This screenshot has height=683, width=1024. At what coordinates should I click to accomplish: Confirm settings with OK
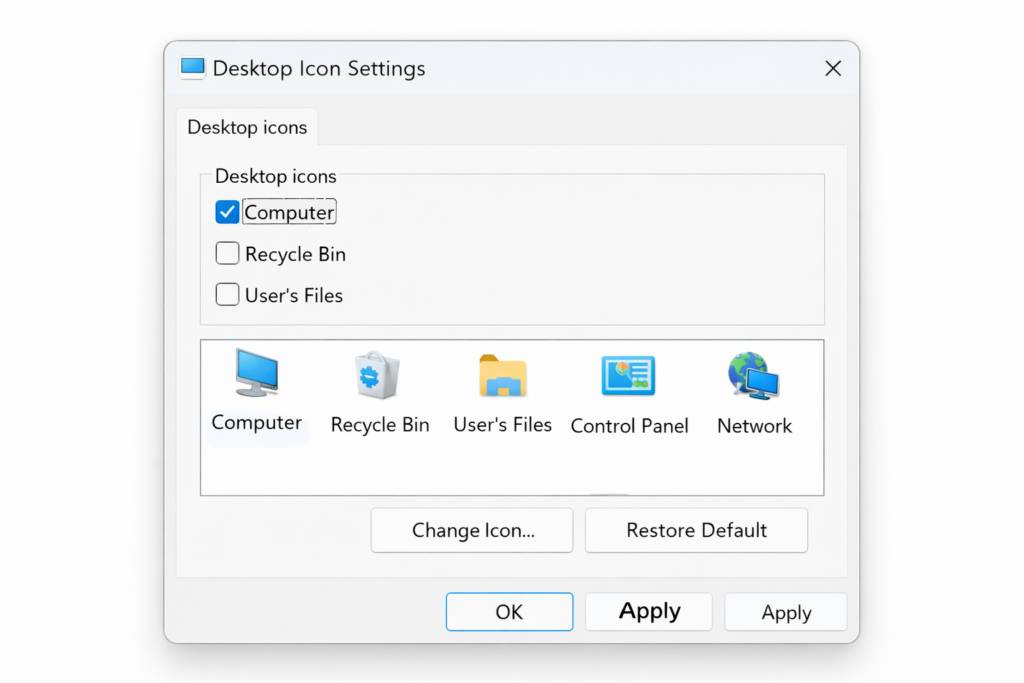509,611
